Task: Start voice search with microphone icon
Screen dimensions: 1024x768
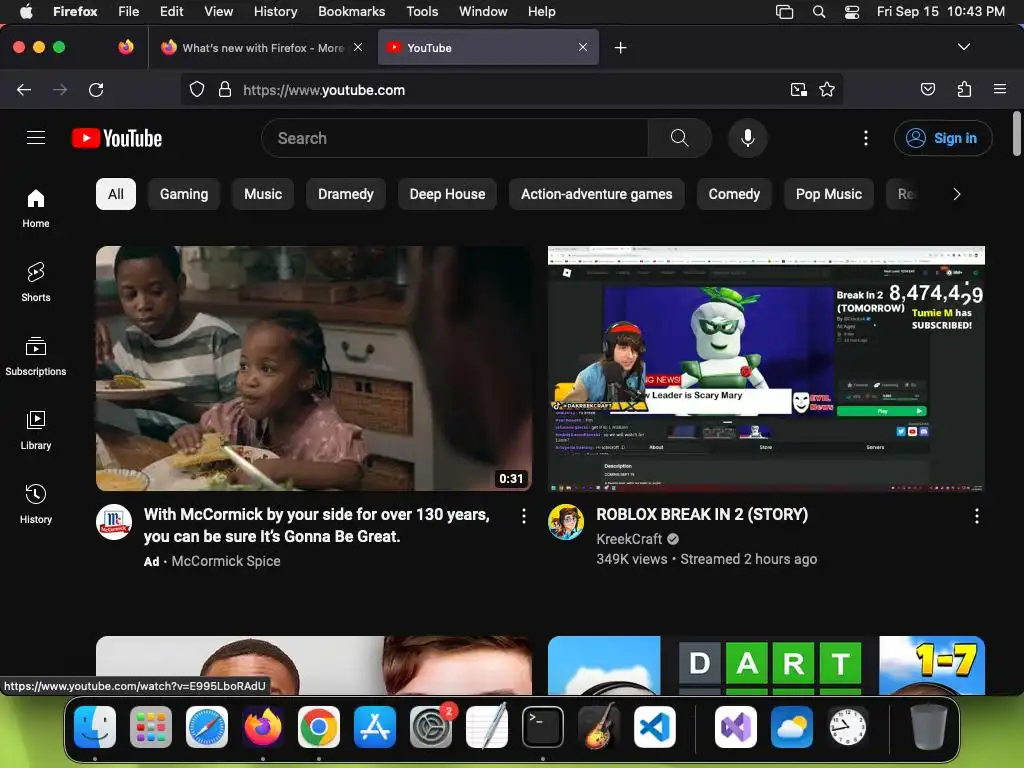Action: (x=748, y=138)
